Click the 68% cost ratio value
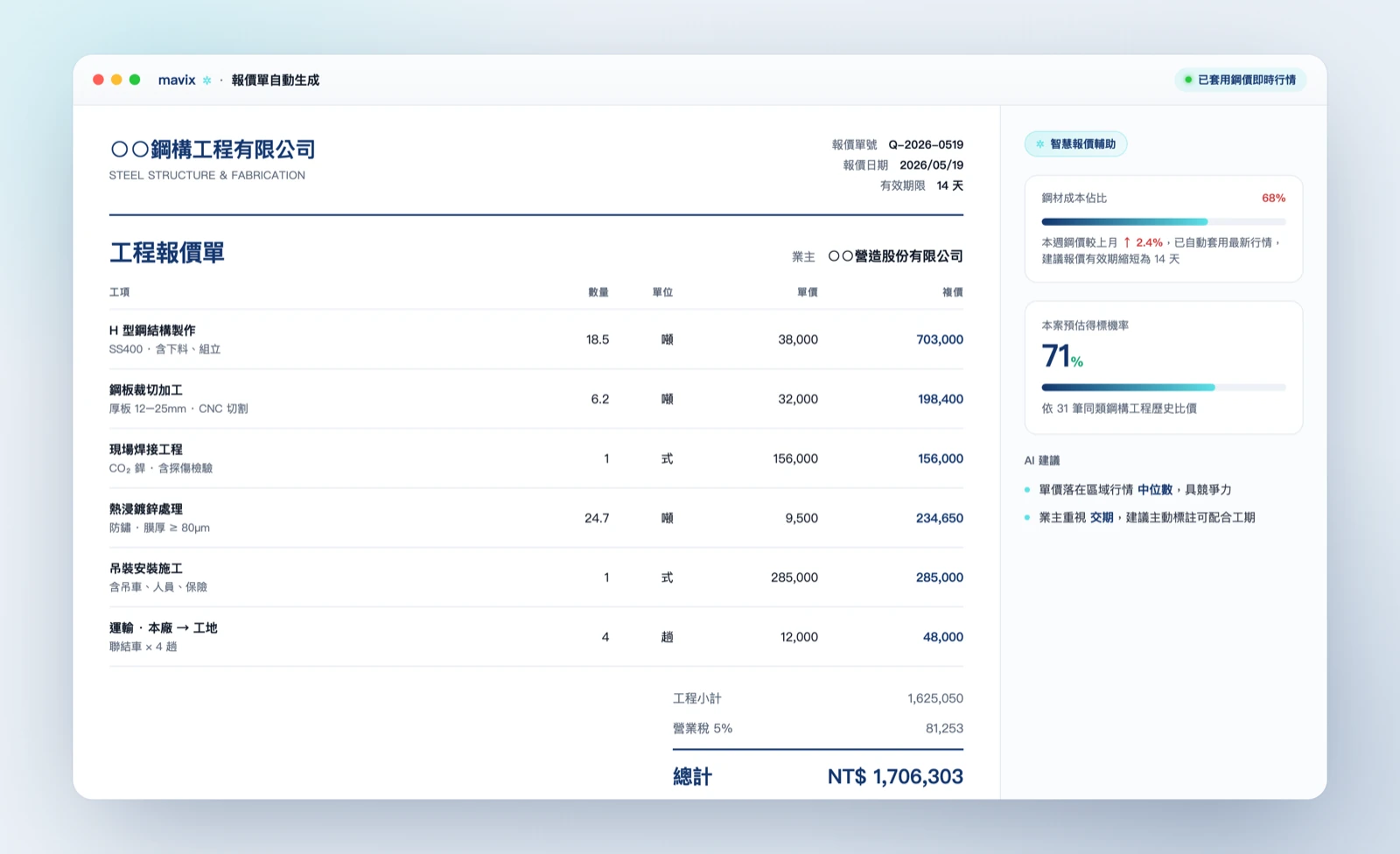The width and height of the screenshot is (1400, 854). 1273,199
